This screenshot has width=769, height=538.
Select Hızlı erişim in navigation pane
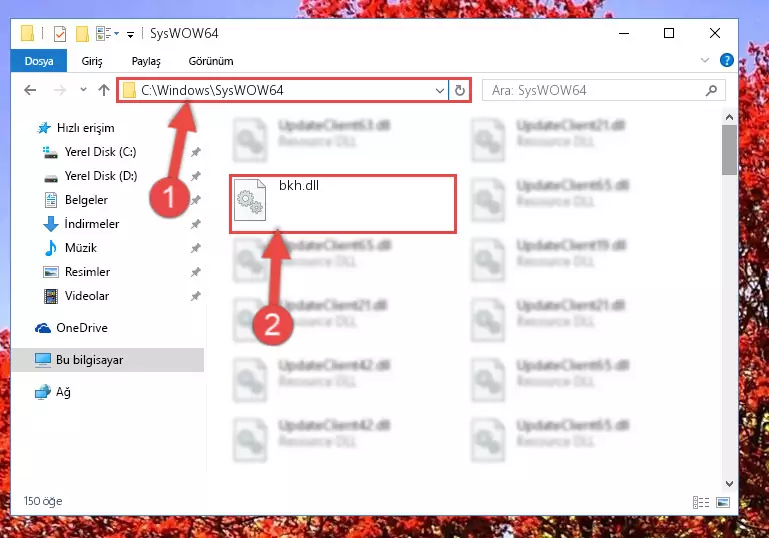[85, 128]
